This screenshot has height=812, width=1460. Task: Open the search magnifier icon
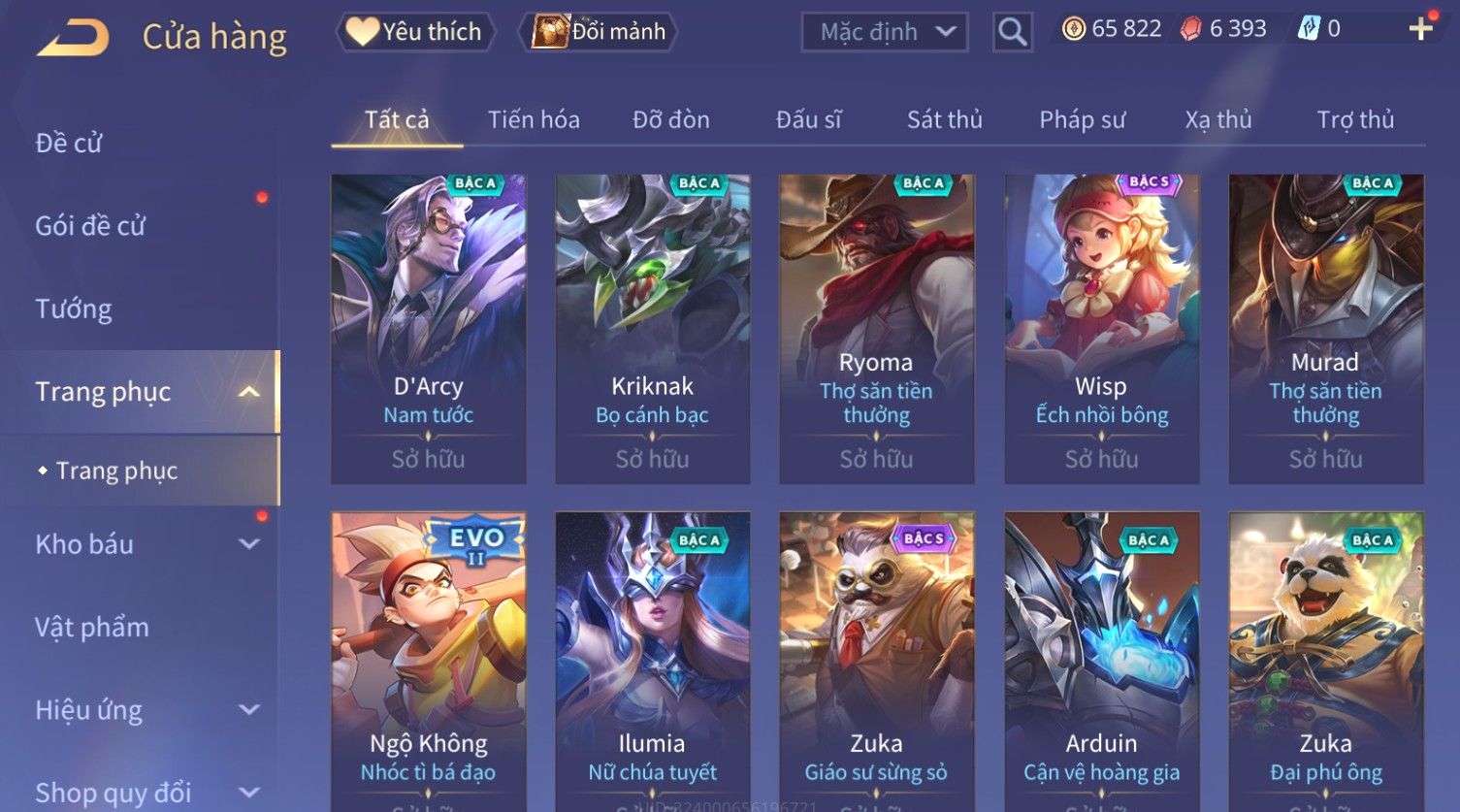[1012, 32]
